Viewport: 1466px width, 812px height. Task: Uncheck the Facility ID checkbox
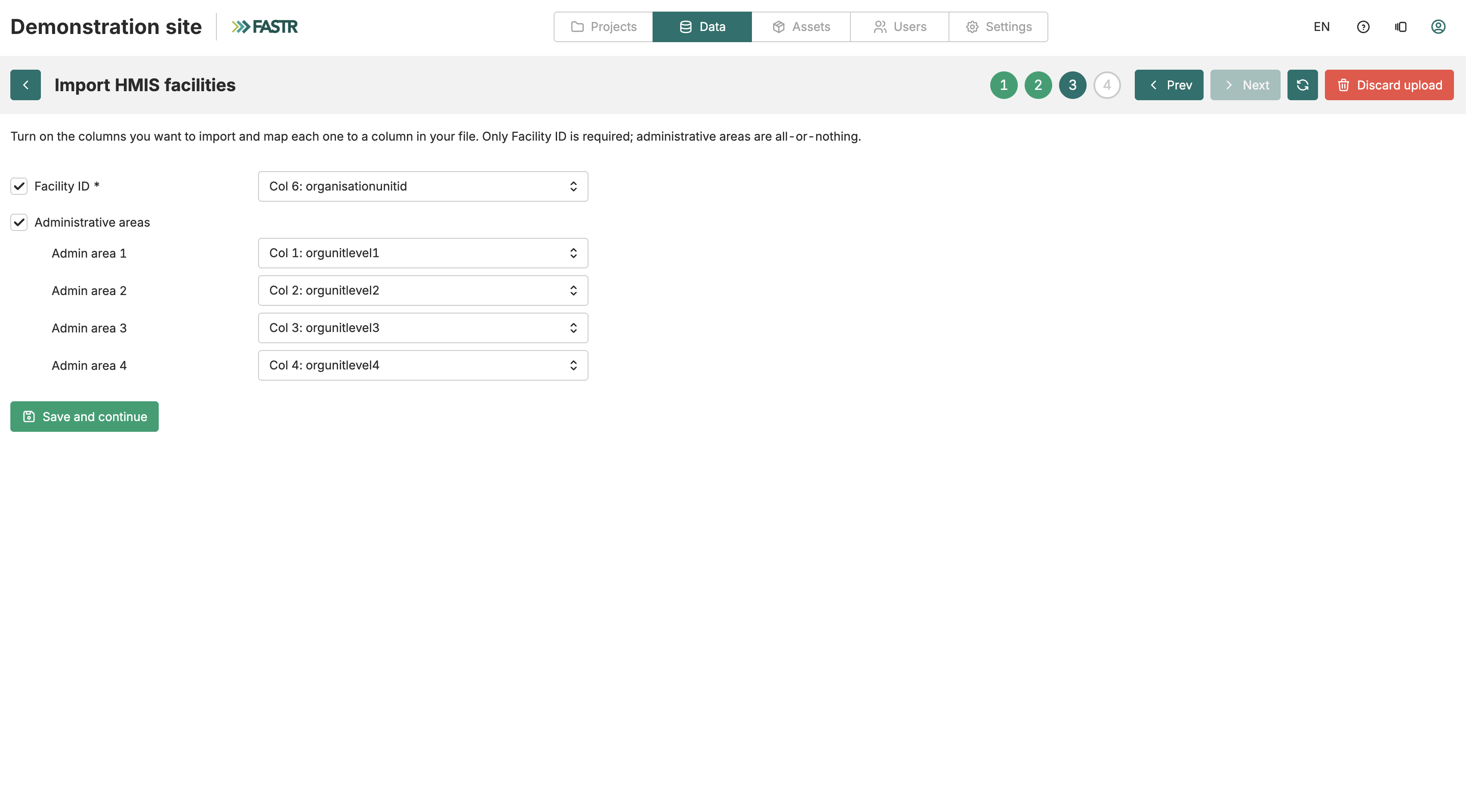pyautogui.click(x=19, y=186)
